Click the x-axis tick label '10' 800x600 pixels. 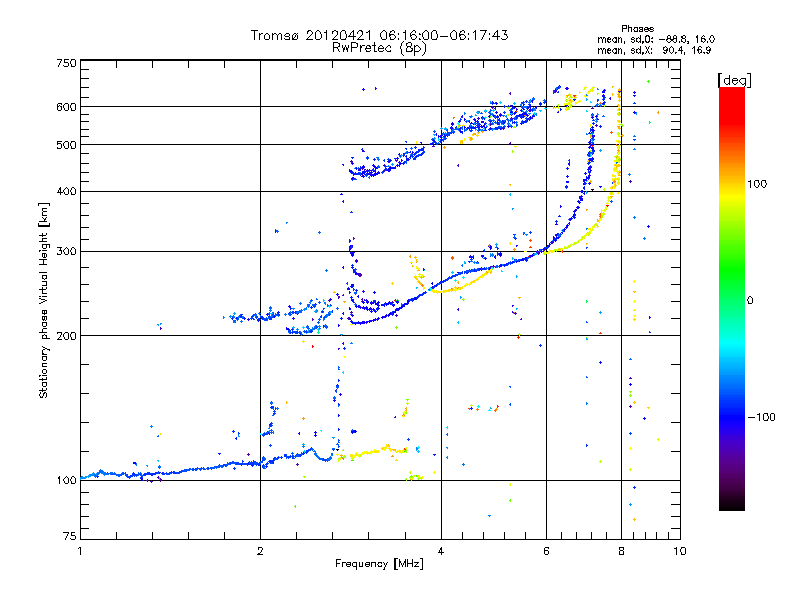[680, 551]
